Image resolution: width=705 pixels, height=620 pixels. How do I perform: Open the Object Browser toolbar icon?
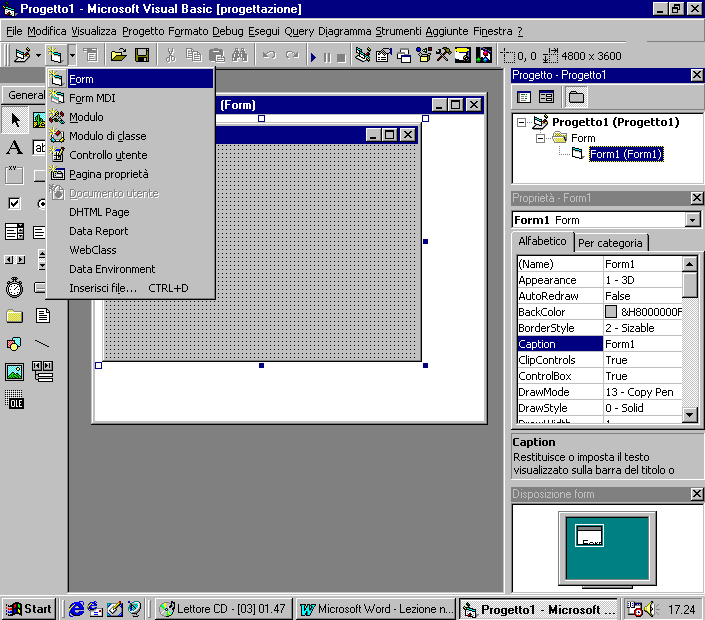(424, 56)
